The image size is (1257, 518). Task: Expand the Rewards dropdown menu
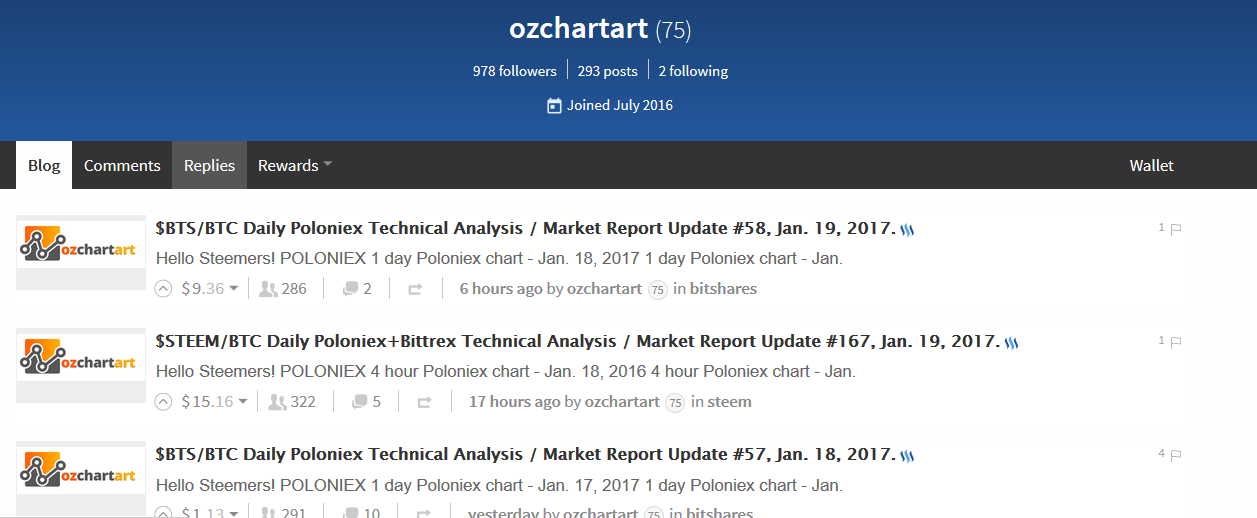point(295,166)
